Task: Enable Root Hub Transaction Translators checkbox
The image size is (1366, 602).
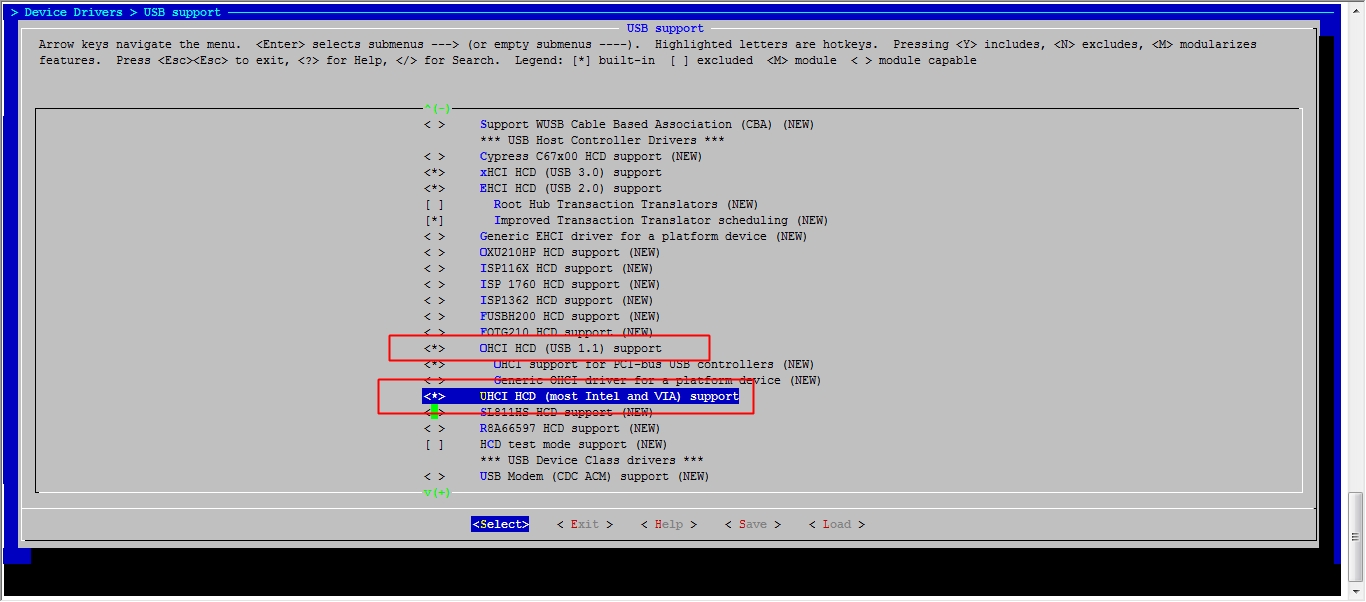Action: click(x=434, y=204)
